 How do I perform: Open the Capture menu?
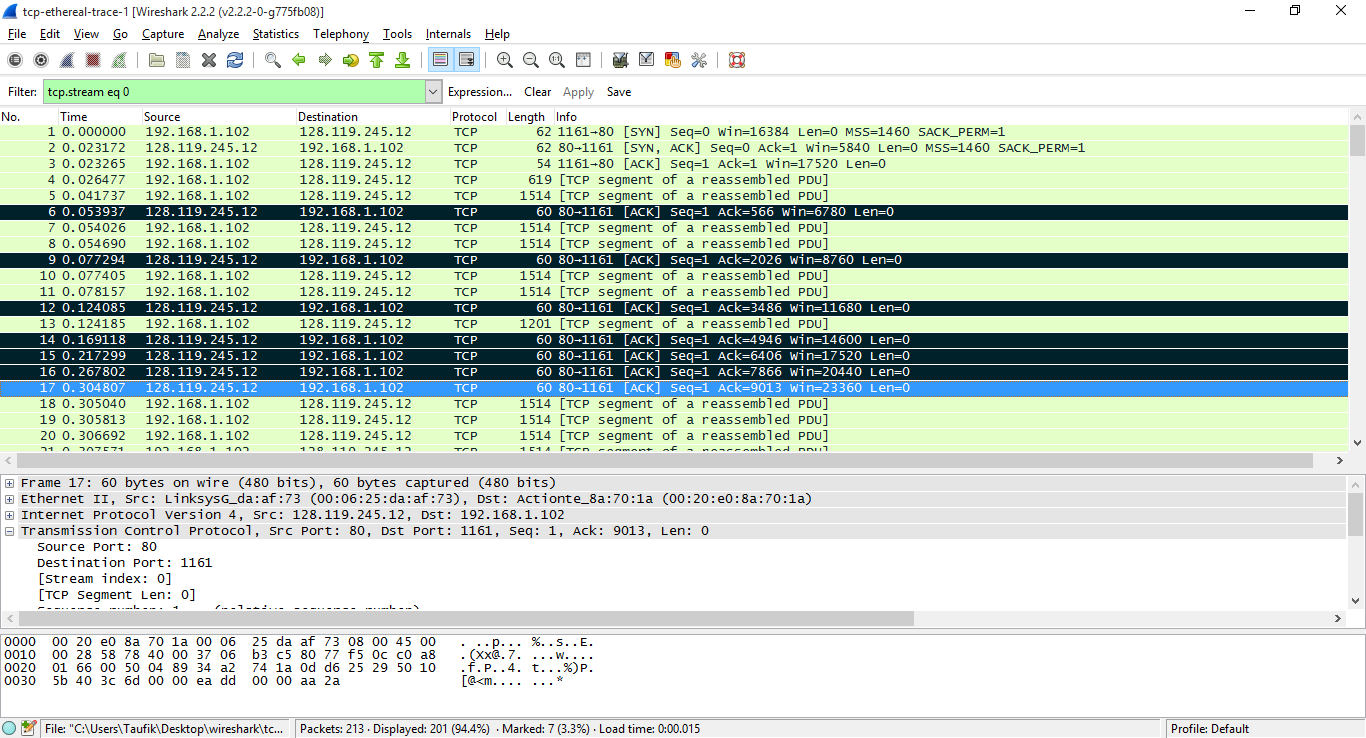click(x=163, y=34)
